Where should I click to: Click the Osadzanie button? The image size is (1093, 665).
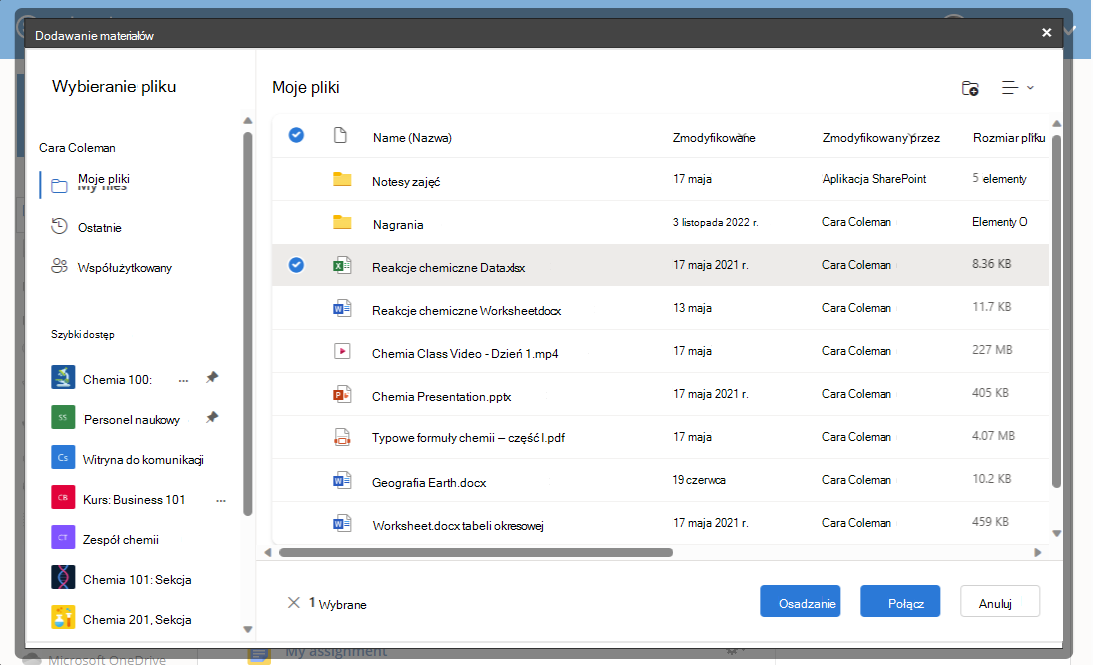[x=800, y=602]
